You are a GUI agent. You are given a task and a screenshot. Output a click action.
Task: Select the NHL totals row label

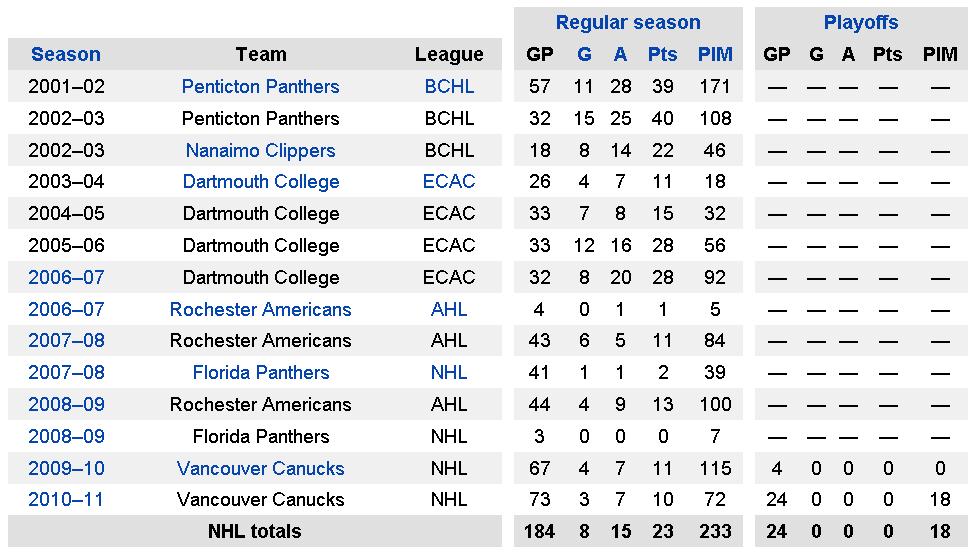[x=254, y=531]
